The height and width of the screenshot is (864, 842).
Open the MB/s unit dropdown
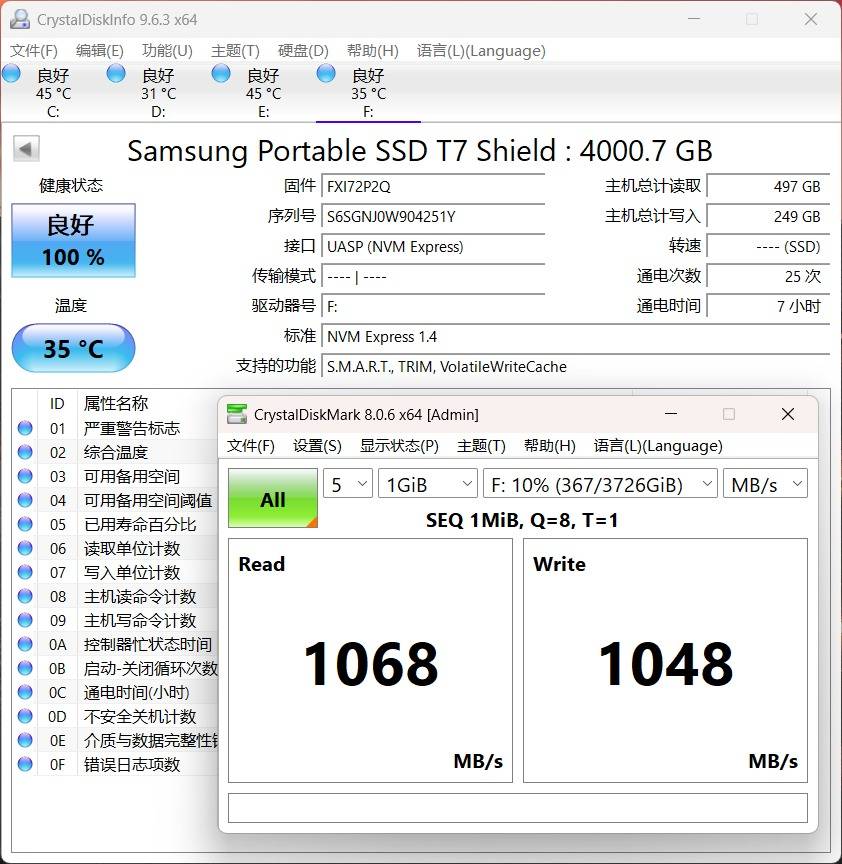point(765,485)
